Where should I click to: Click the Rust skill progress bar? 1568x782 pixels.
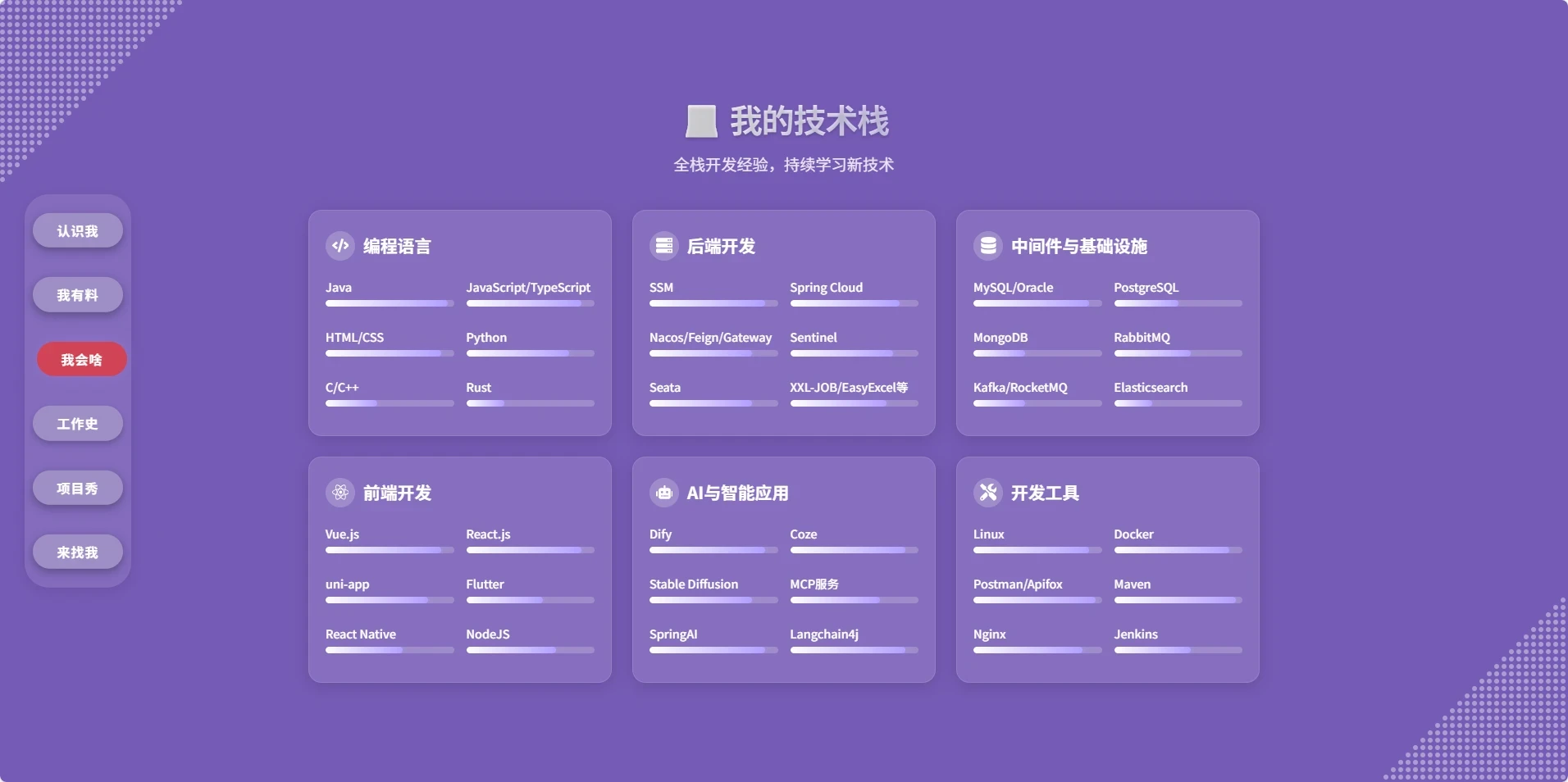(x=531, y=403)
